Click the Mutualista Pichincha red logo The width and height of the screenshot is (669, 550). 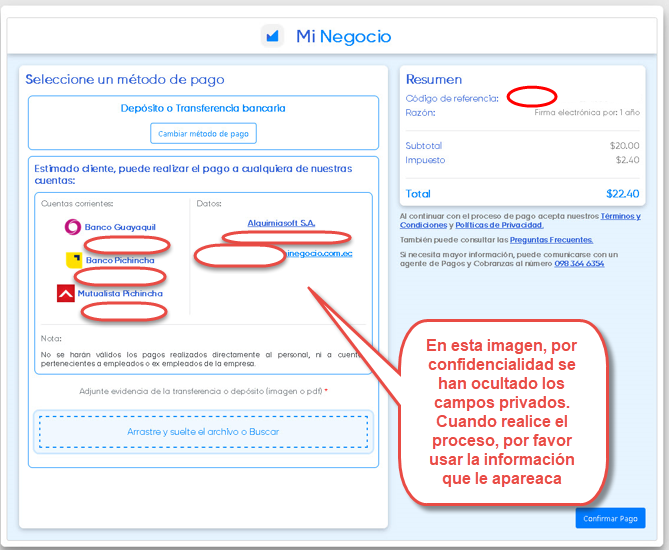click(x=66, y=293)
